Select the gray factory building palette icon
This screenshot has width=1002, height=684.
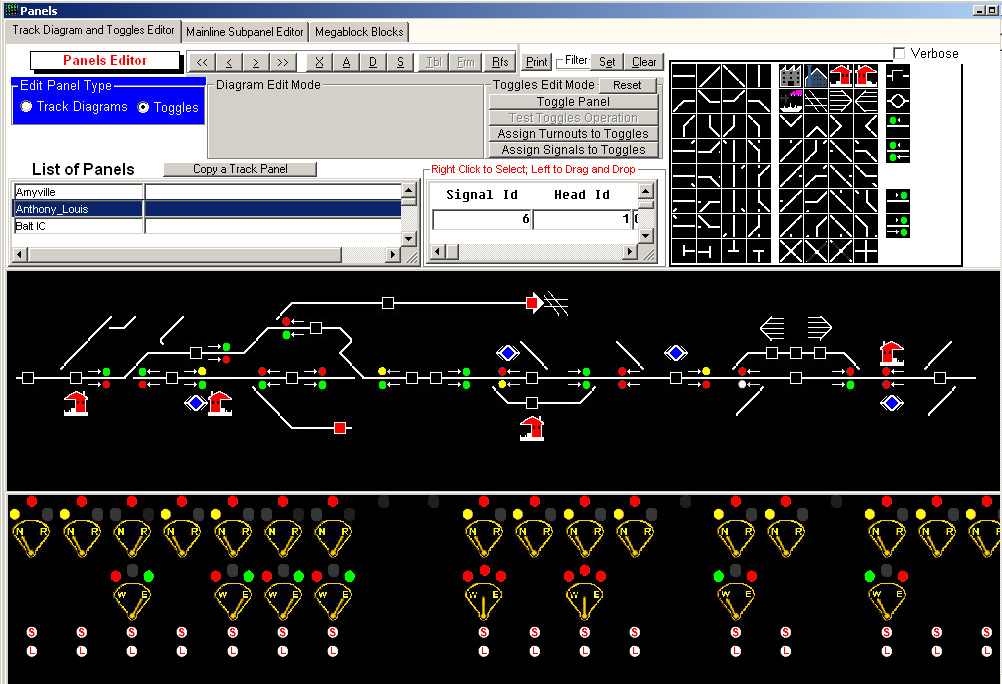pos(791,76)
